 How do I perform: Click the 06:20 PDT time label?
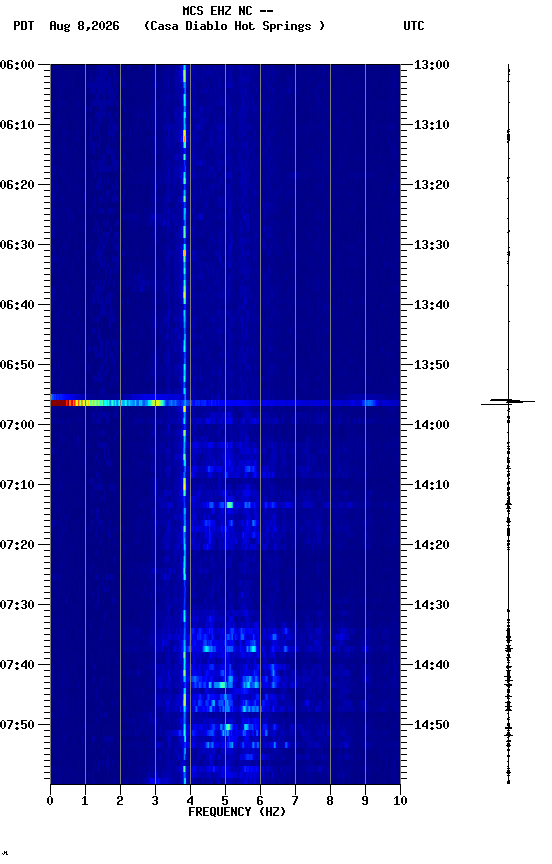[x=17, y=185]
